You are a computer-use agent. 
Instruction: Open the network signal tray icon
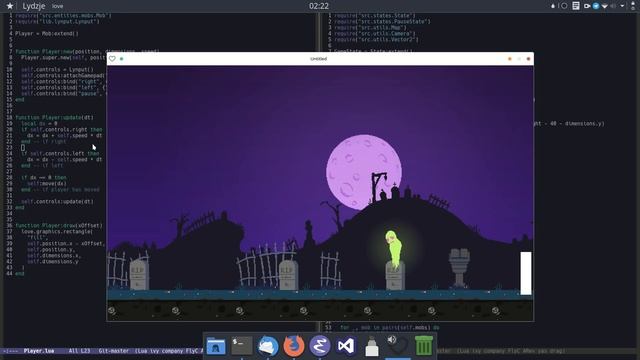[604, 6]
